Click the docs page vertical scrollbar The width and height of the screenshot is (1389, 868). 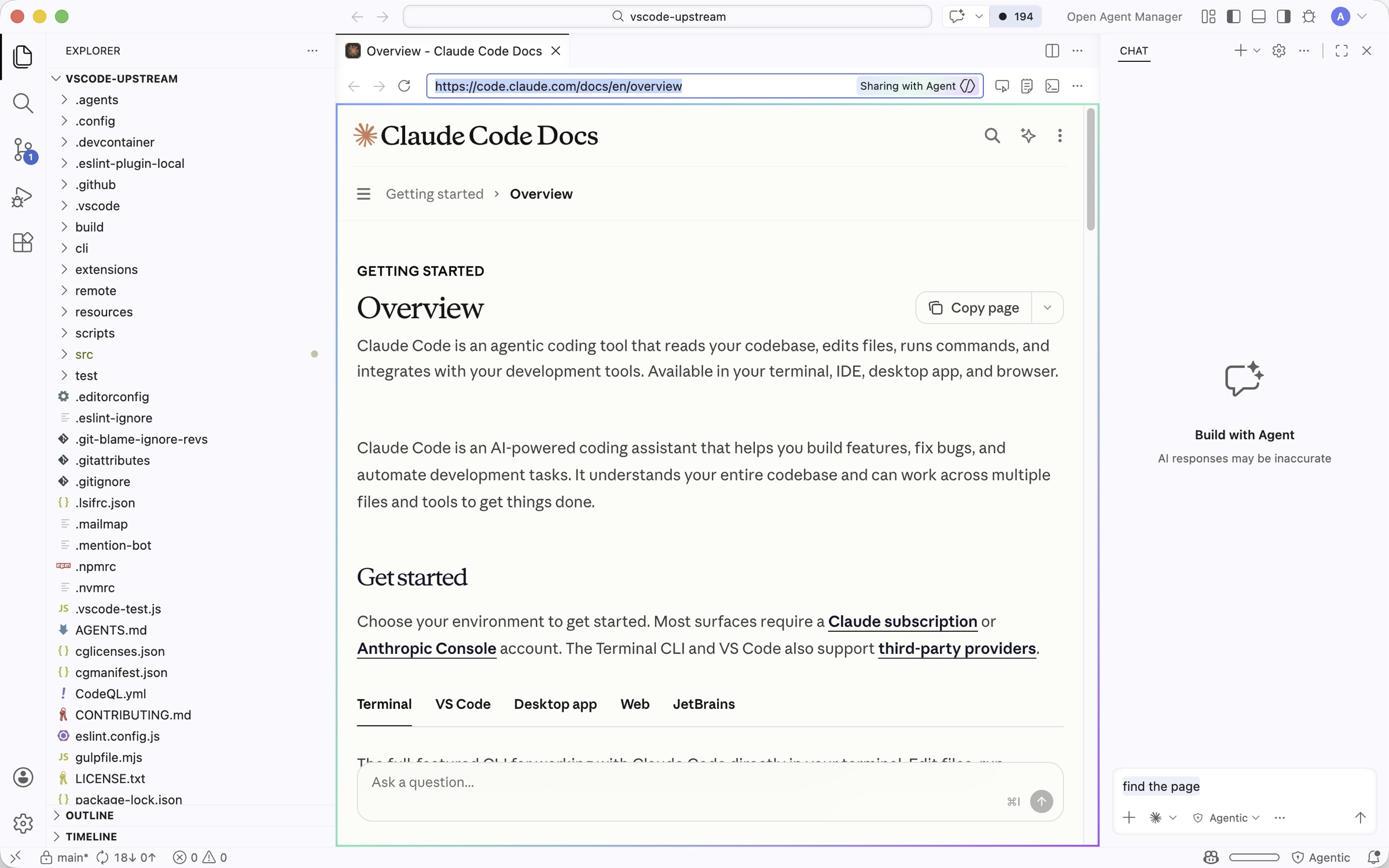[1090, 169]
